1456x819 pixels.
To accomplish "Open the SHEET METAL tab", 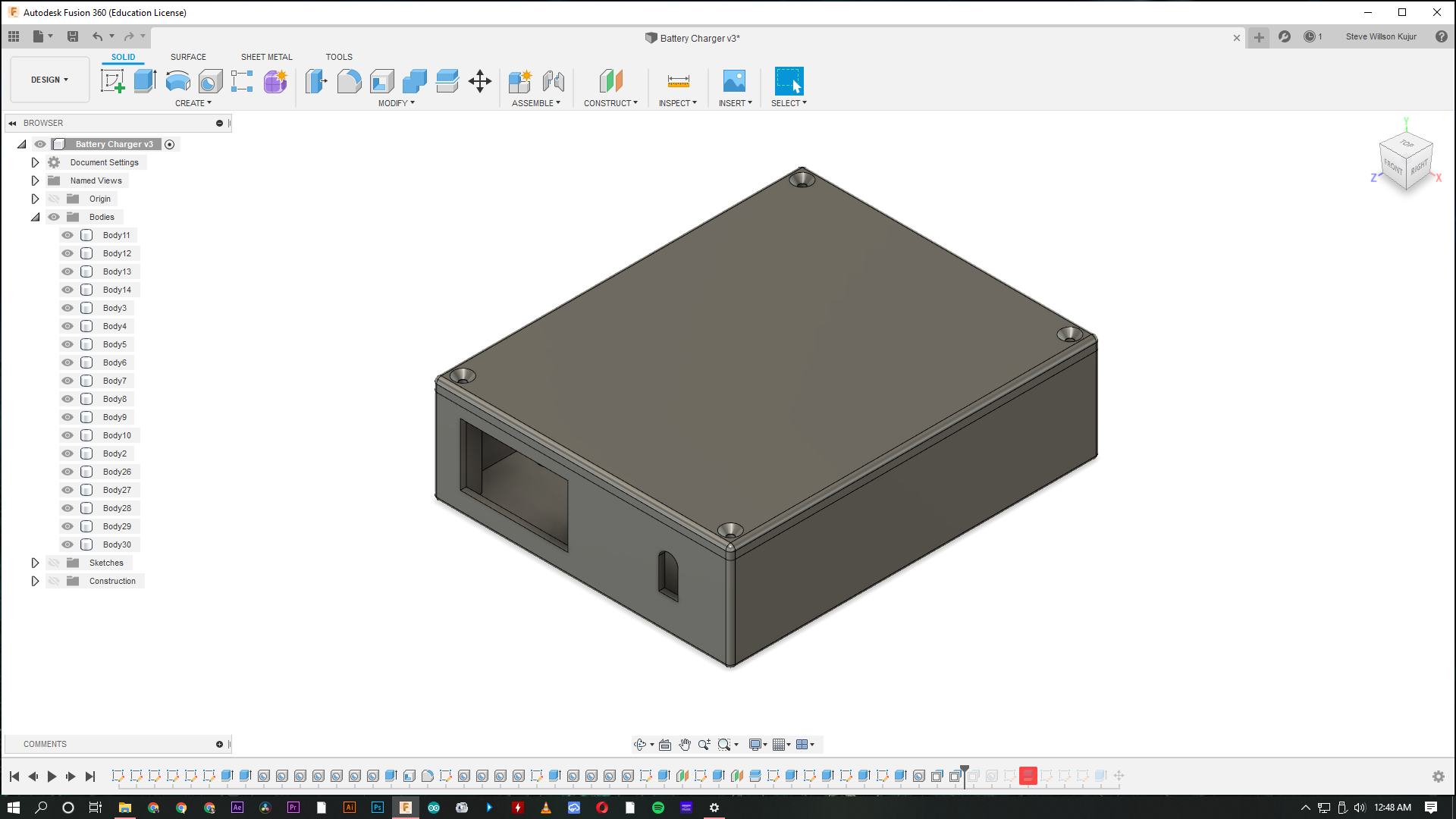I will [266, 57].
